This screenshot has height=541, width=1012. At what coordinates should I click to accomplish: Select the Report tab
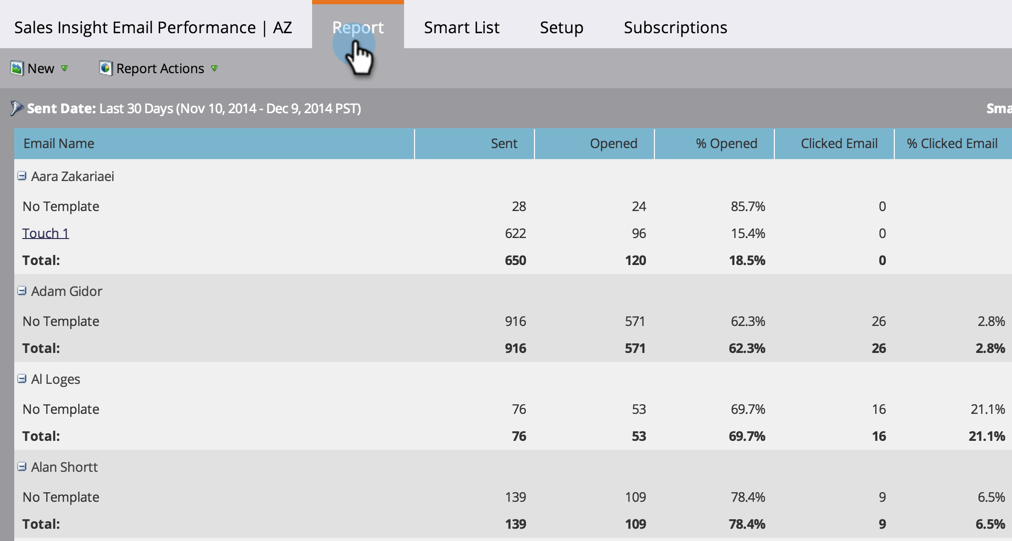pos(358,27)
